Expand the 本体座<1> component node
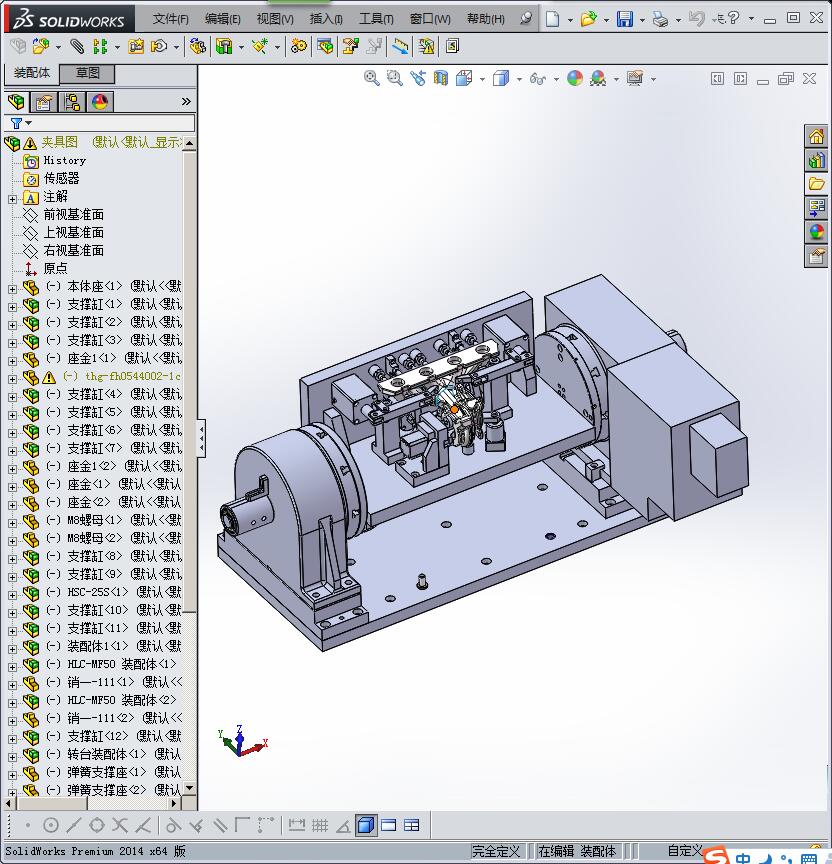 [x=13, y=289]
